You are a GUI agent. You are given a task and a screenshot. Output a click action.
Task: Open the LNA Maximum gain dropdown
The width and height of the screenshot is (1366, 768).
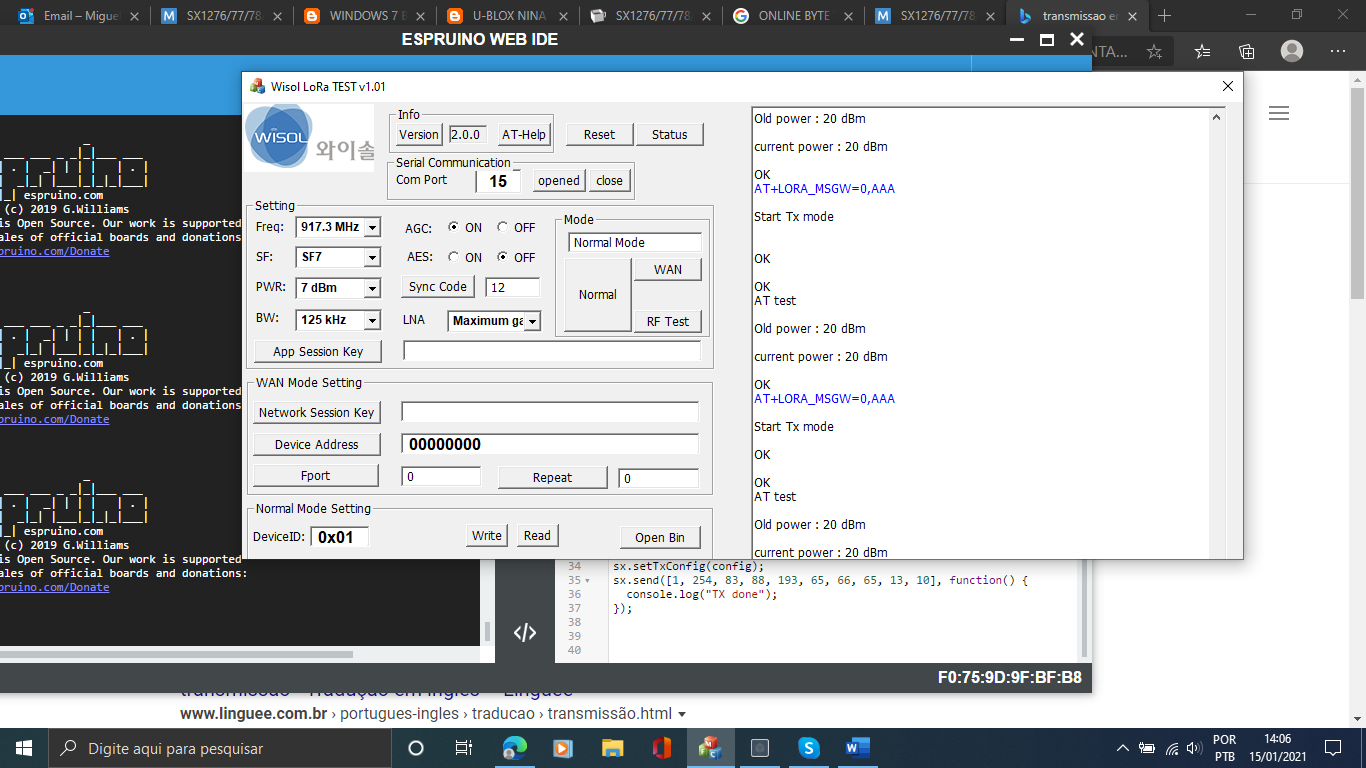pos(532,321)
